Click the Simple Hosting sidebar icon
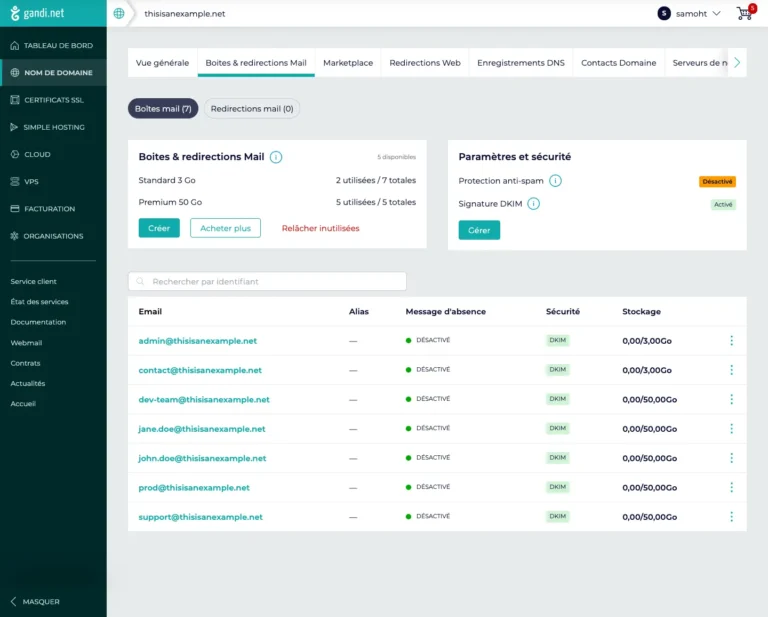 click(x=14, y=127)
